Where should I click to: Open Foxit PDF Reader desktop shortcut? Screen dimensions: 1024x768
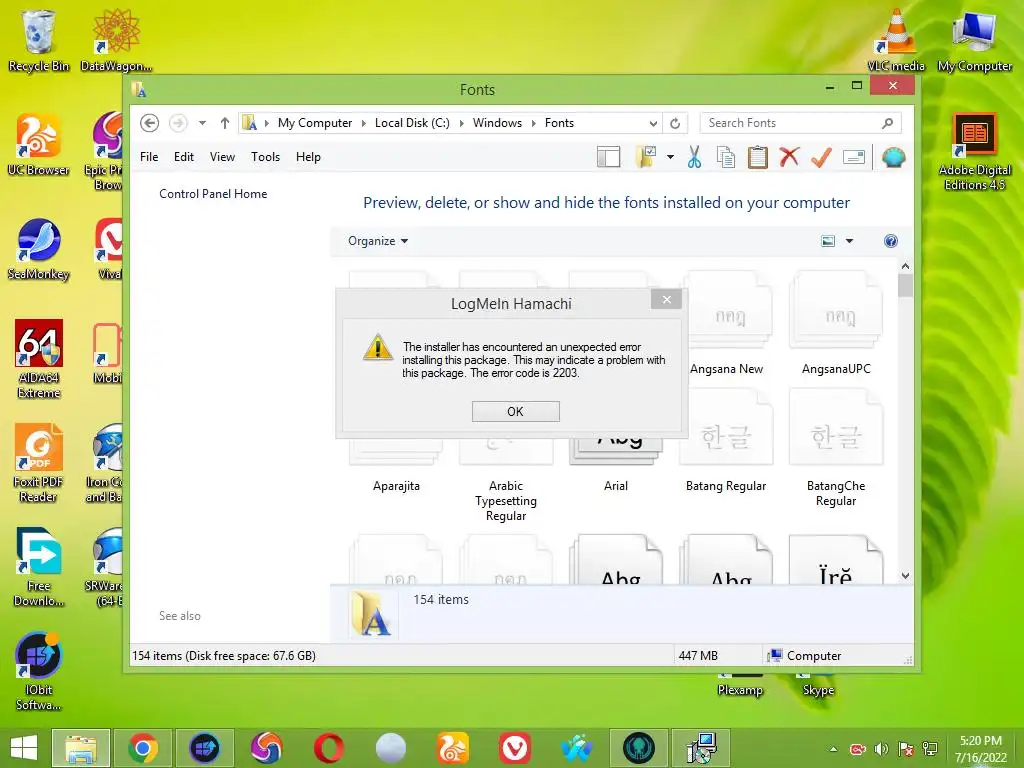pyautogui.click(x=38, y=462)
